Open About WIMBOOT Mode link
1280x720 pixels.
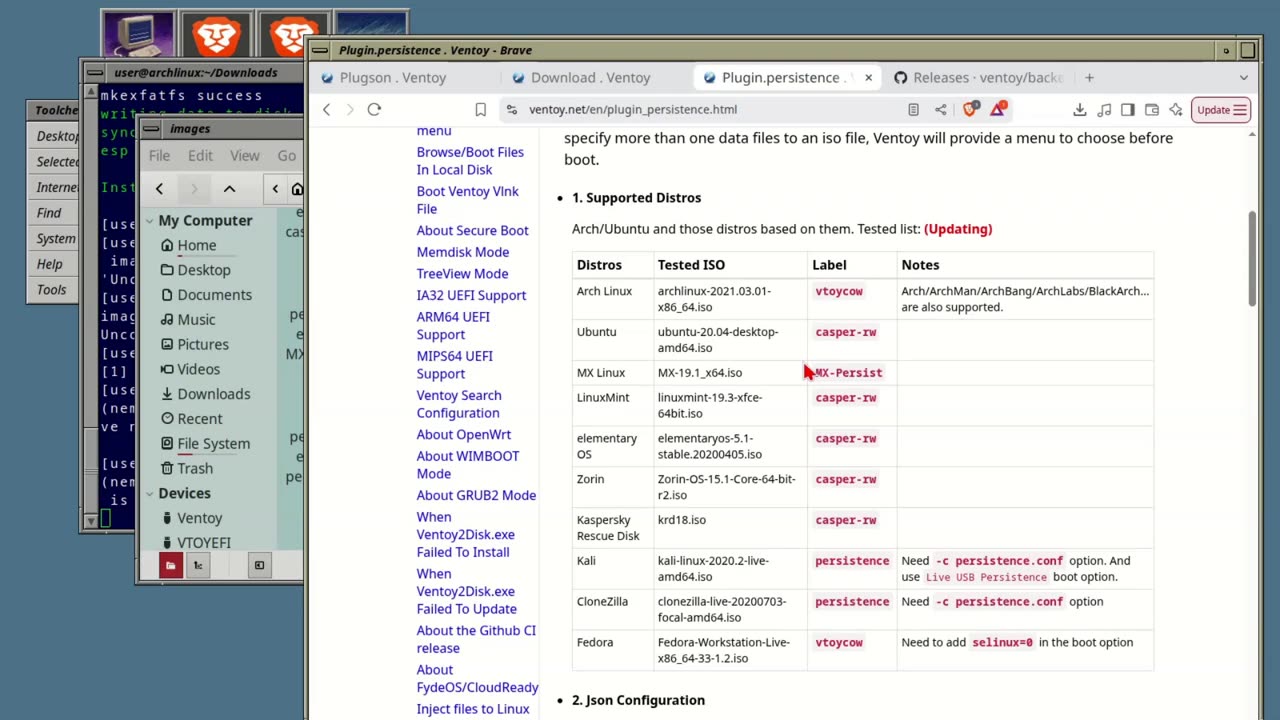coord(467,465)
